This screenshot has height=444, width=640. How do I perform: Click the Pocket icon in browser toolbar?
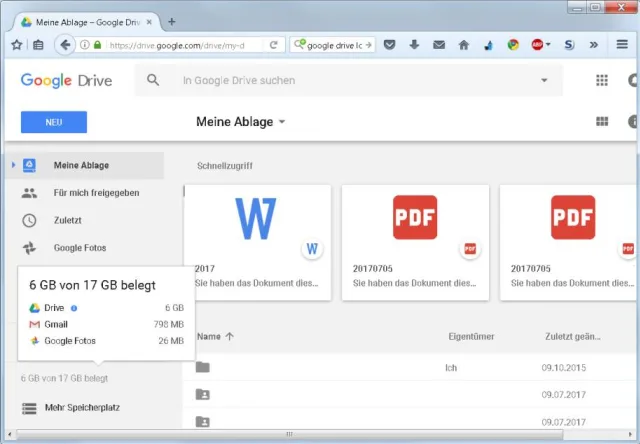point(390,45)
